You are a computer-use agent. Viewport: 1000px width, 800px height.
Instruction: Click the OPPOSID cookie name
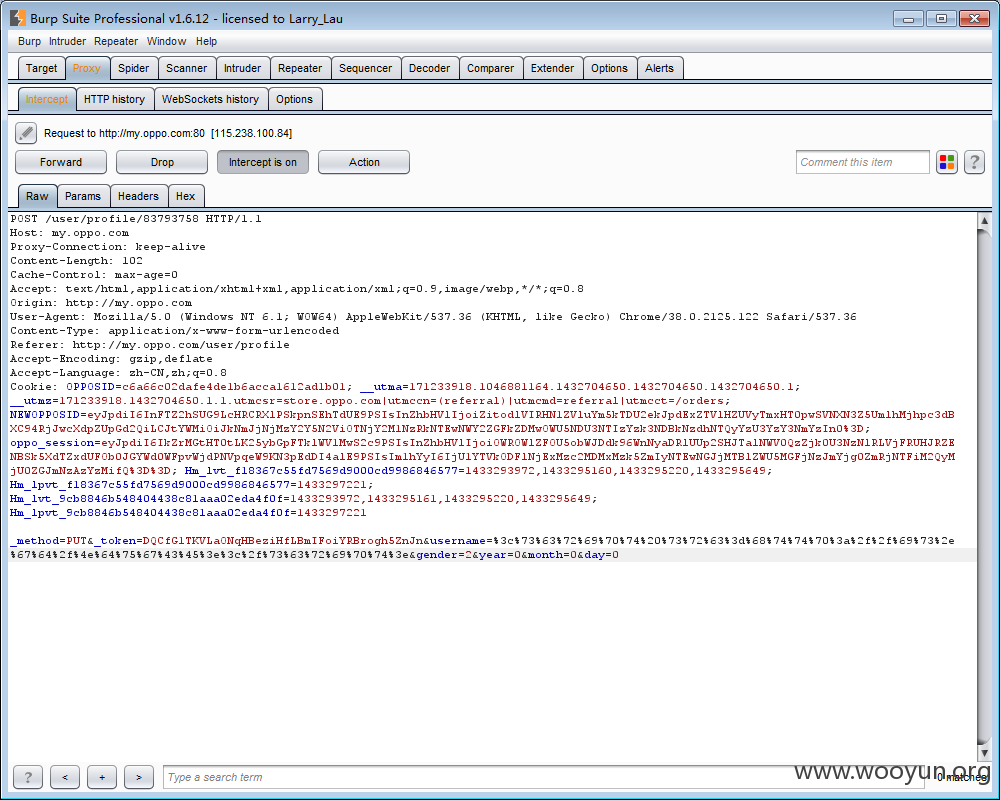coord(91,387)
